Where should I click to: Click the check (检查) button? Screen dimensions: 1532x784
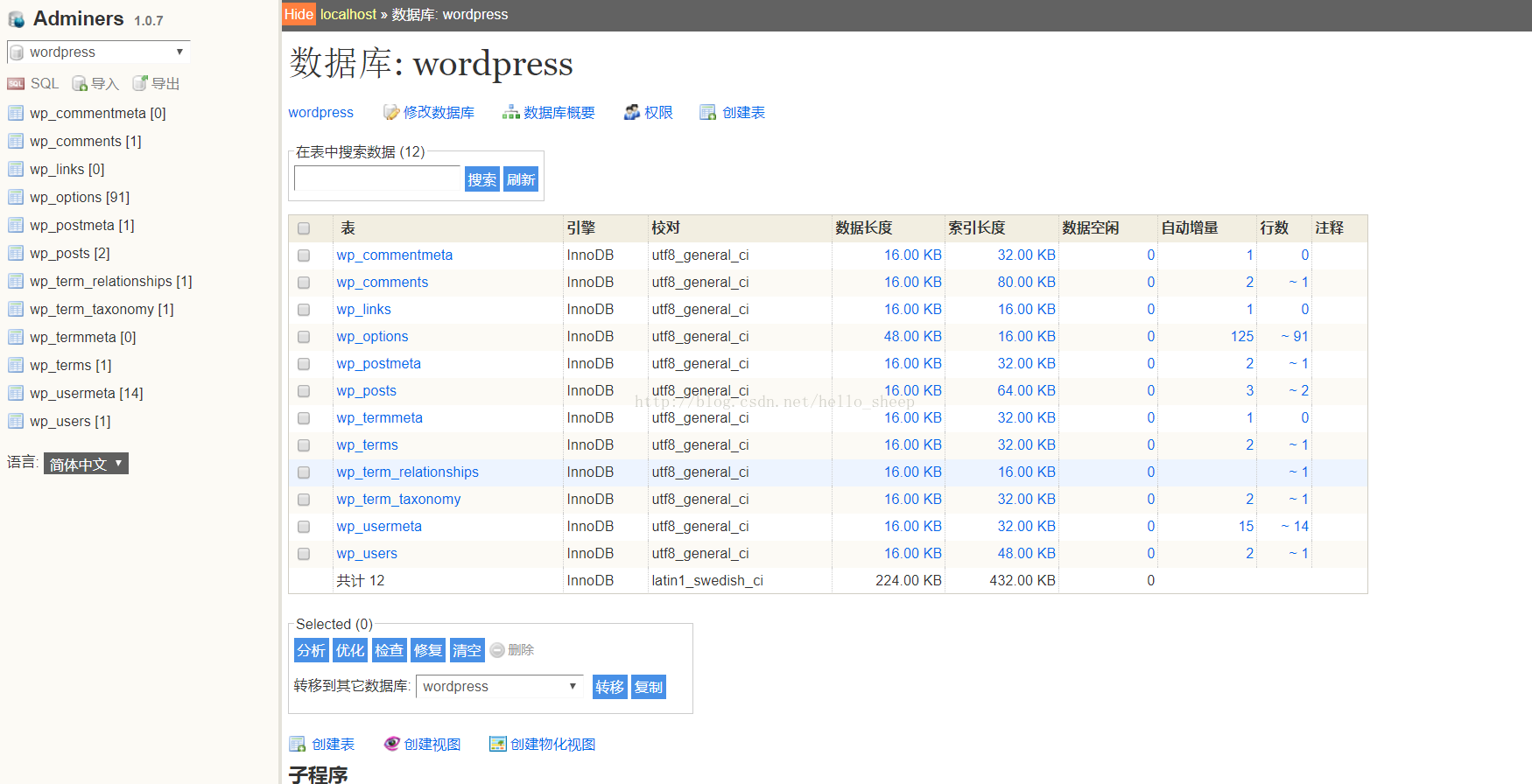click(390, 650)
